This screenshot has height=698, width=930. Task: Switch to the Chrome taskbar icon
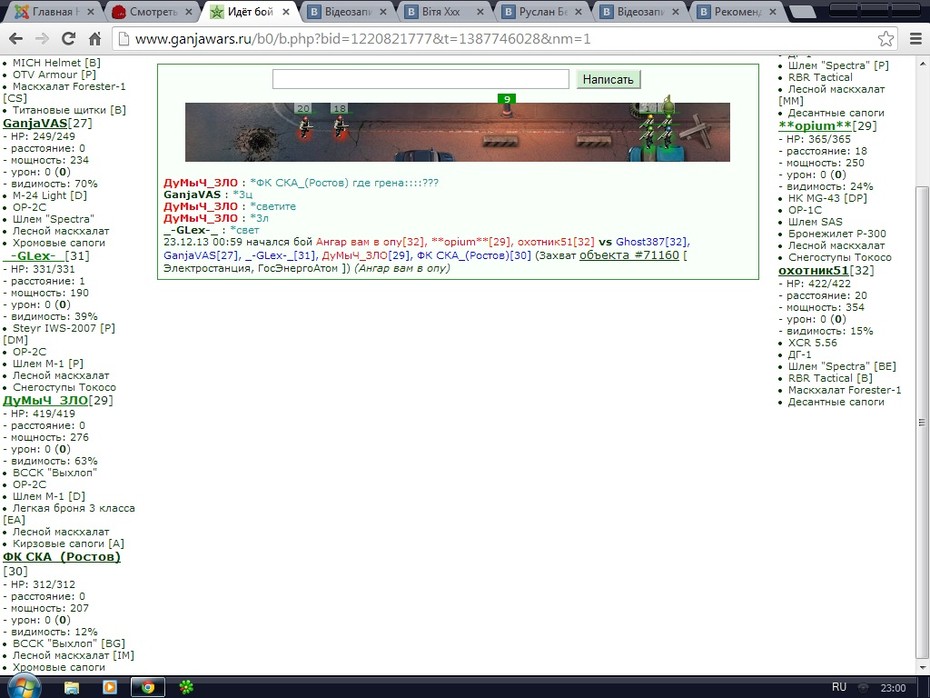click(x=148, y=687)
